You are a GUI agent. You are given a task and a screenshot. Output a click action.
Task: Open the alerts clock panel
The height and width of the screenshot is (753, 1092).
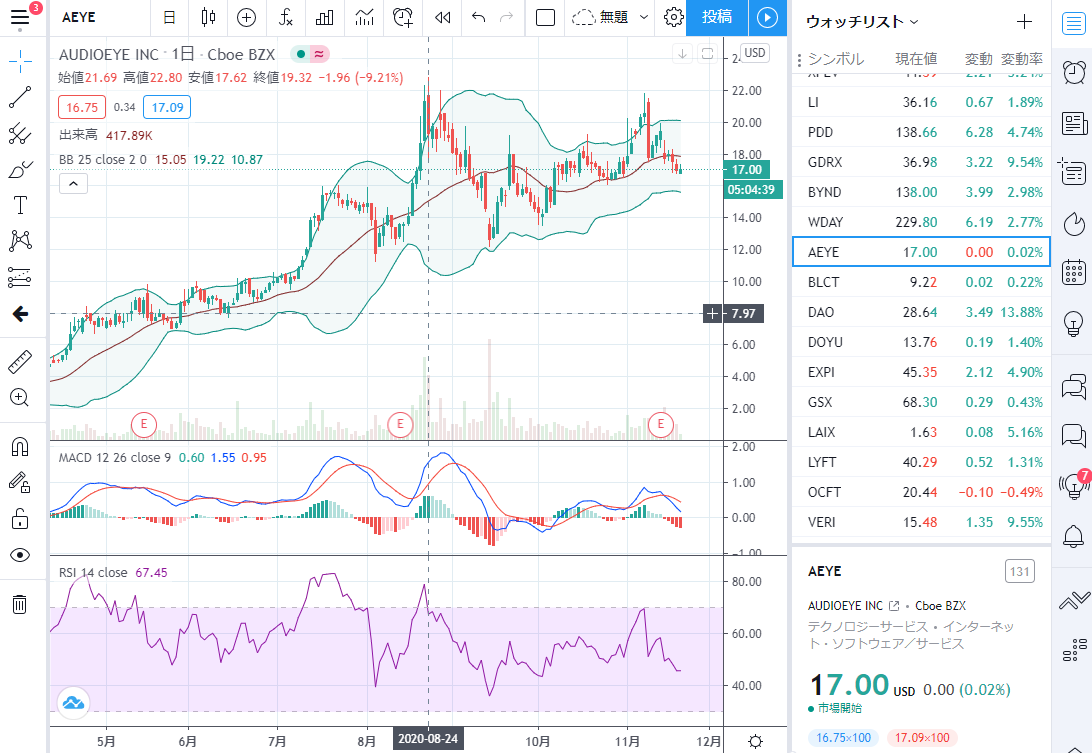1073,72
